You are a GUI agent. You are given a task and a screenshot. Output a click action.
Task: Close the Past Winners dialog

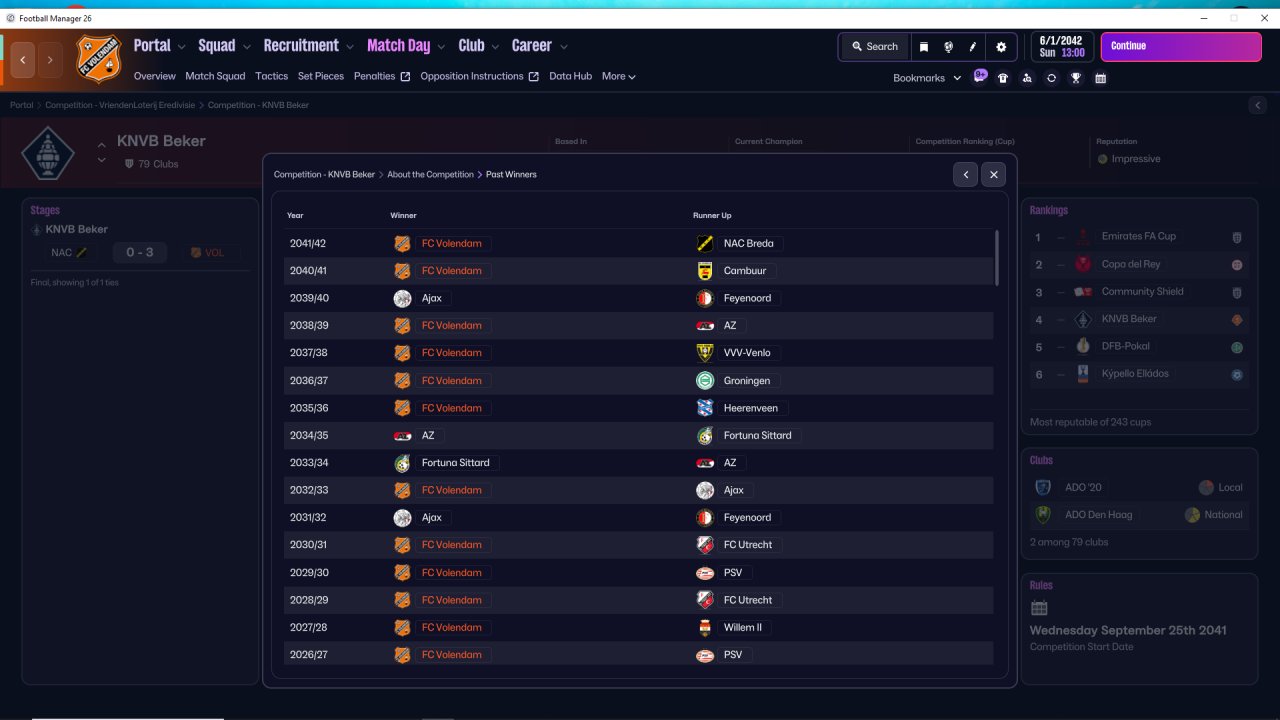993,175
